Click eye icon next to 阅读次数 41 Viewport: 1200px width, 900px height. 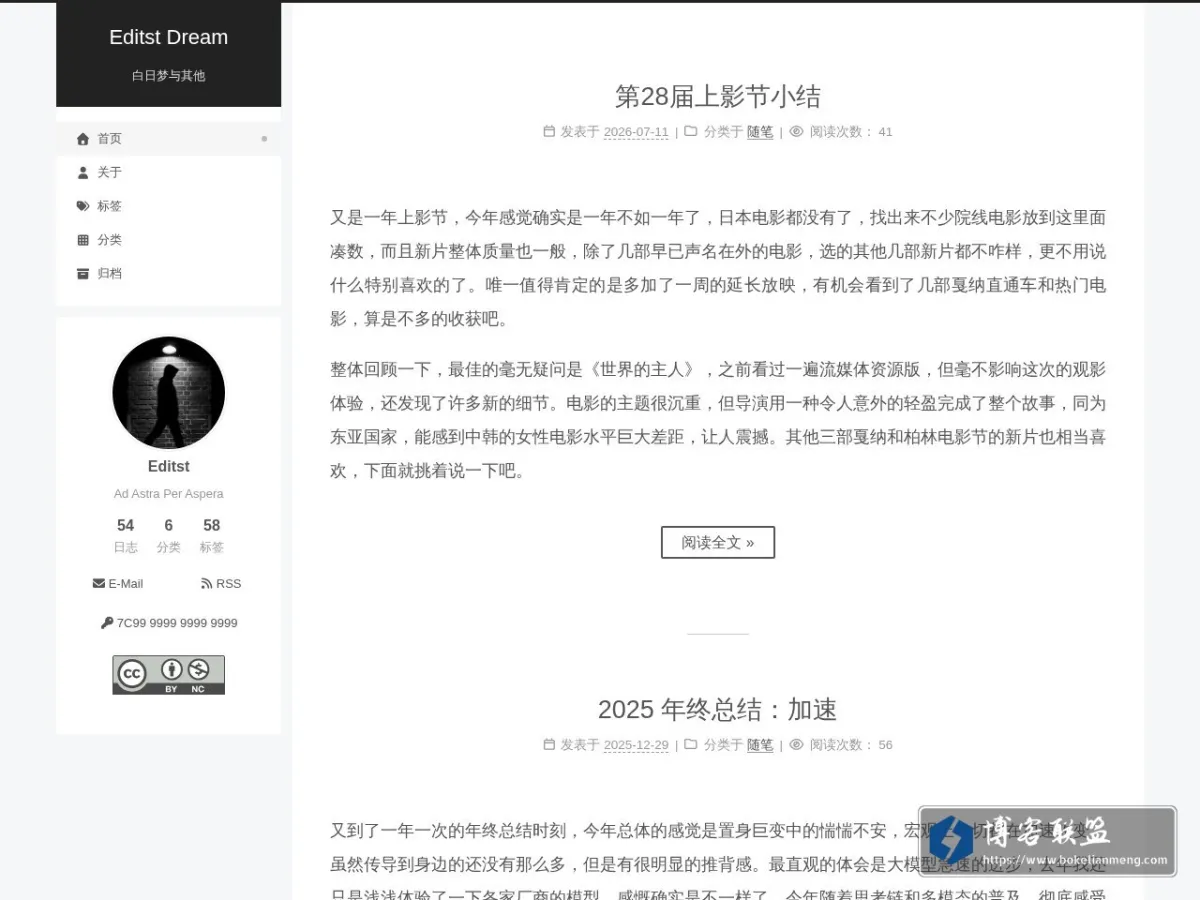(x=796, y=131)
